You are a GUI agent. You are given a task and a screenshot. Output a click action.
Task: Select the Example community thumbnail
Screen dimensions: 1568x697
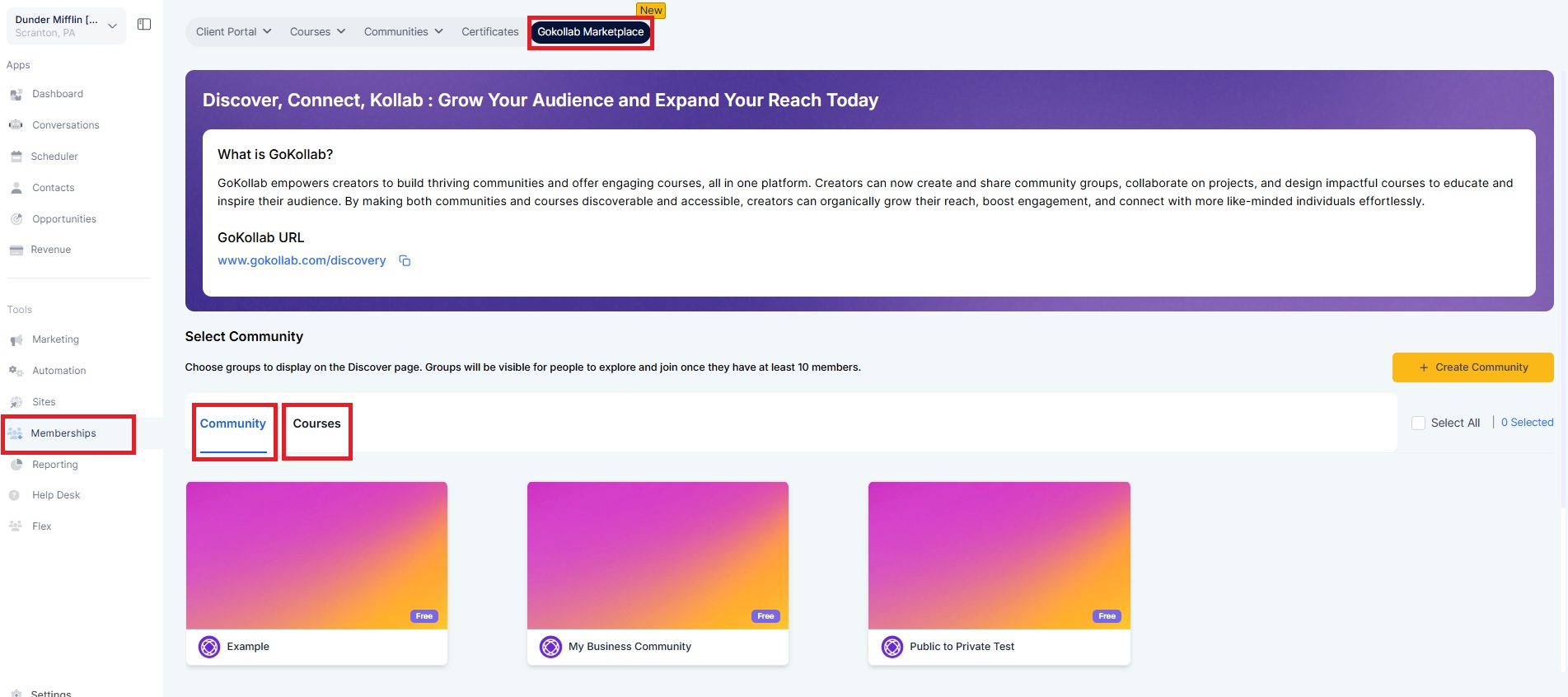pyautogui.click(x=316, y=555)
